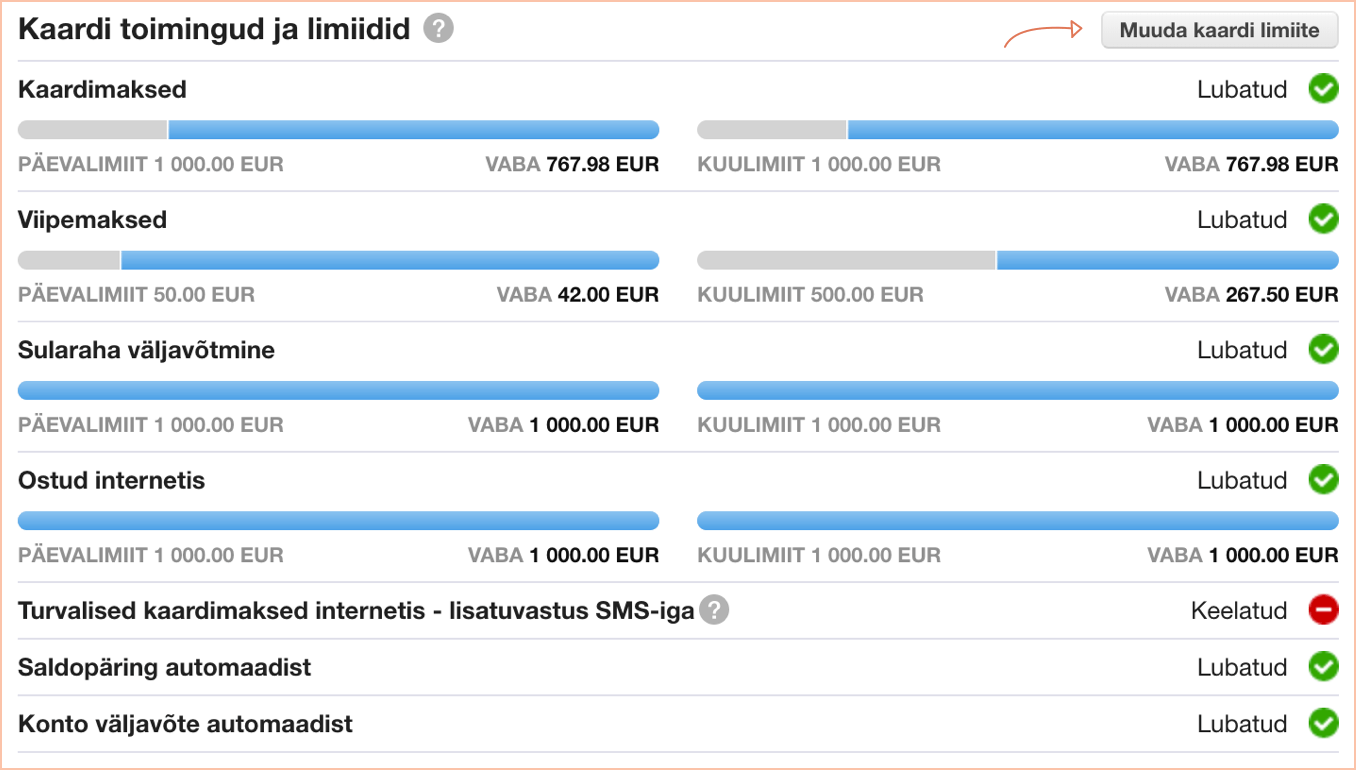
Task: Click Turvalised kaardimaksed internetis label
Action: point(222,610)
